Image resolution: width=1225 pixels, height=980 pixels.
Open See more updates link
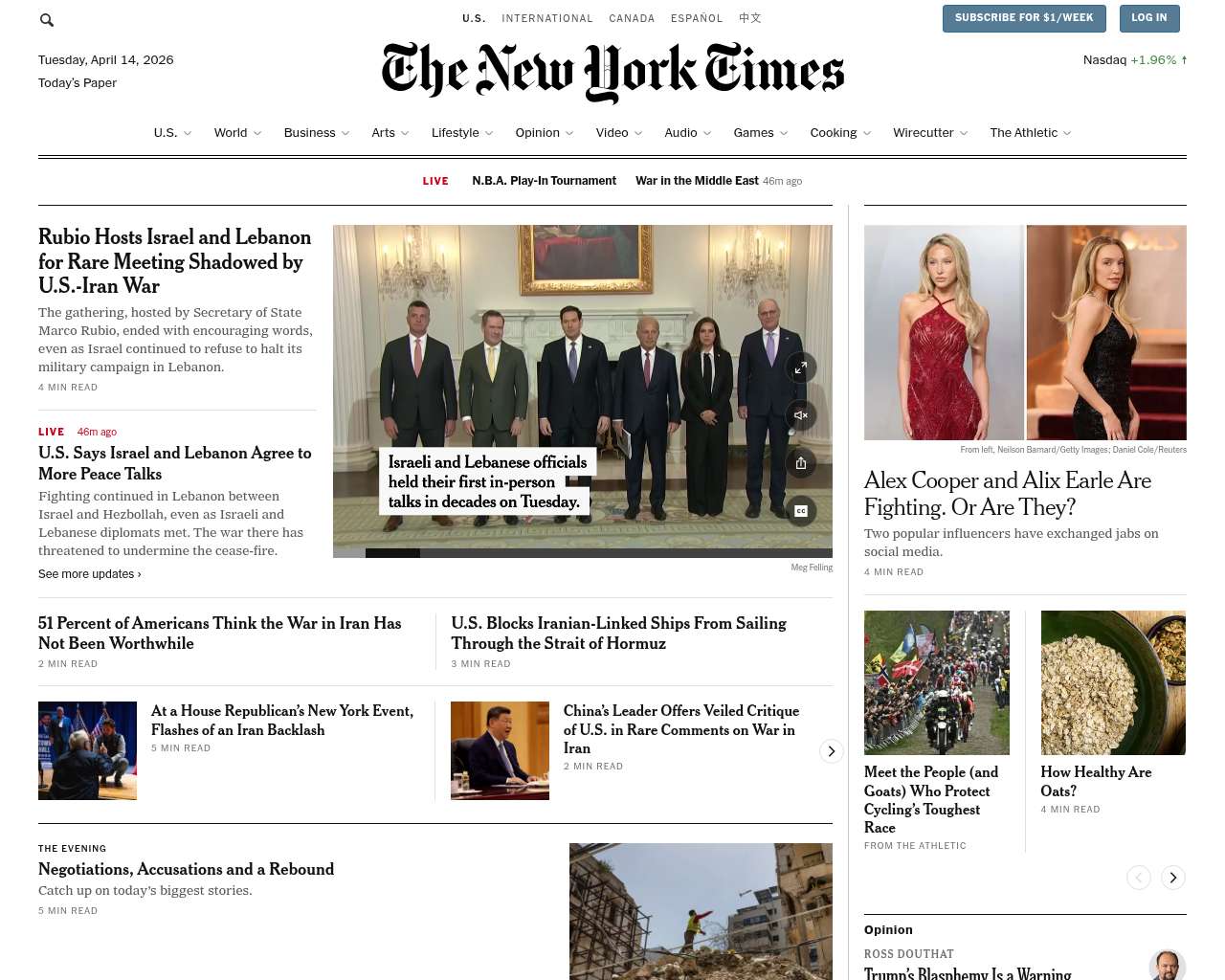pyautogui.click(x=90, y=574)
